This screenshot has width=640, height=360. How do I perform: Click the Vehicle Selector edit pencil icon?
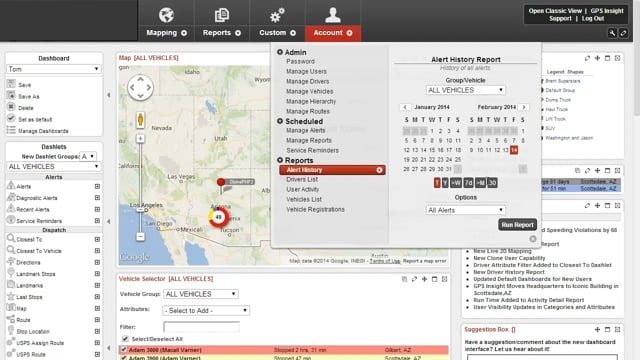click(414, 279)
